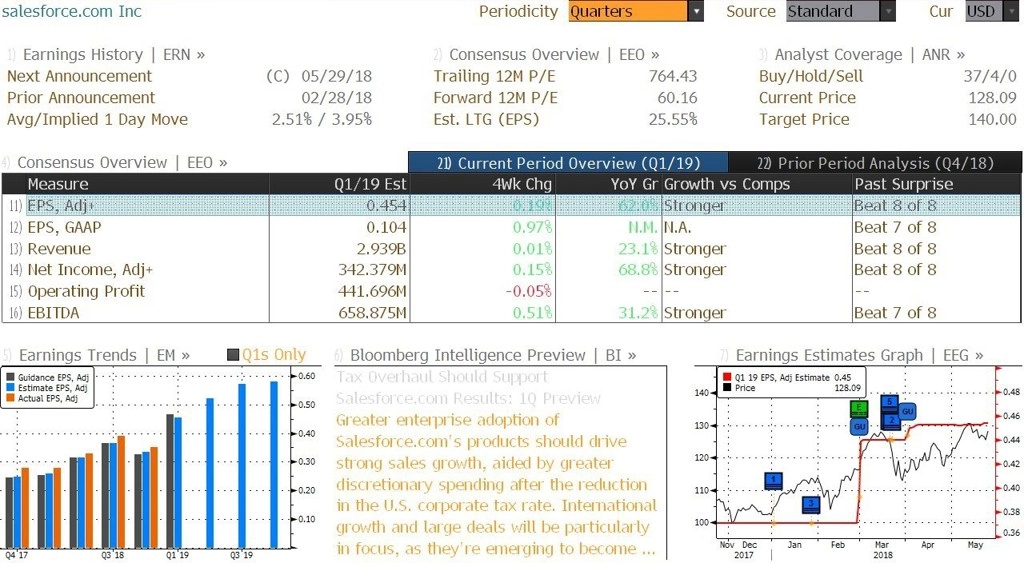Screen dimensions: 1024x563
Task: Select the Revenue measure row
Action: click(511, 249)
